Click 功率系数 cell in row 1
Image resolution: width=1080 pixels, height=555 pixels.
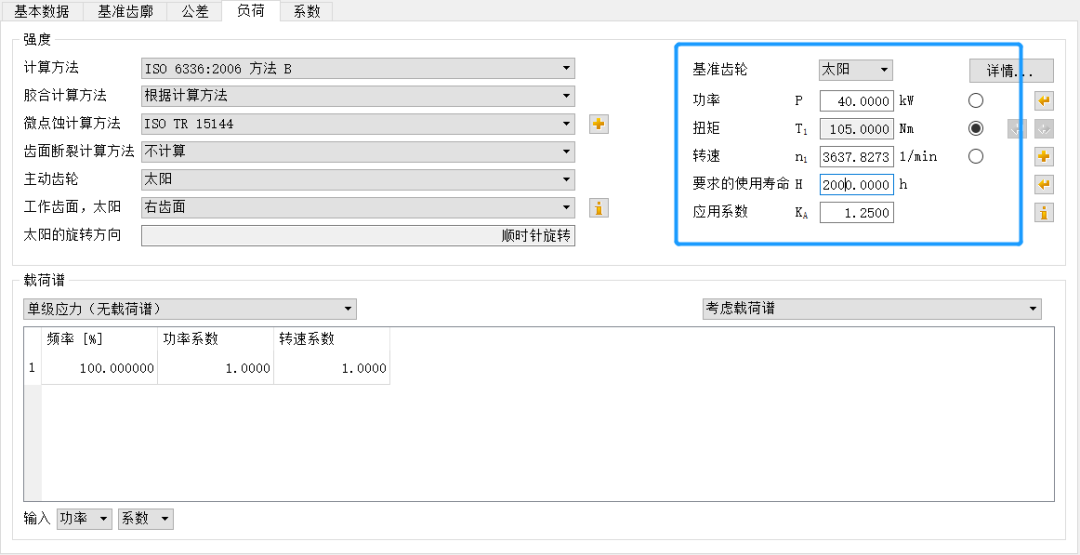[216, 368]
